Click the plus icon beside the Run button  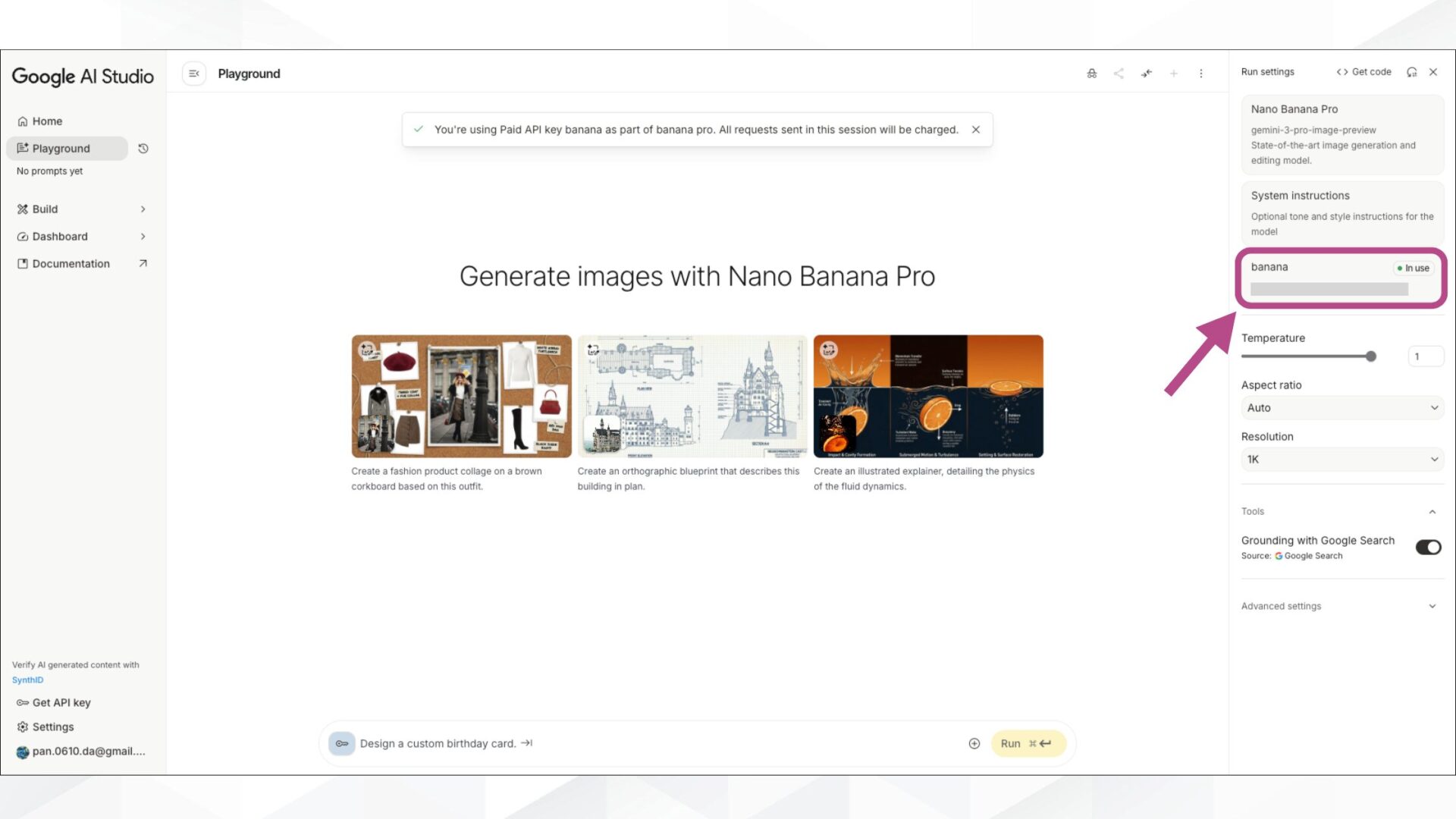click(x=974, y=743)
